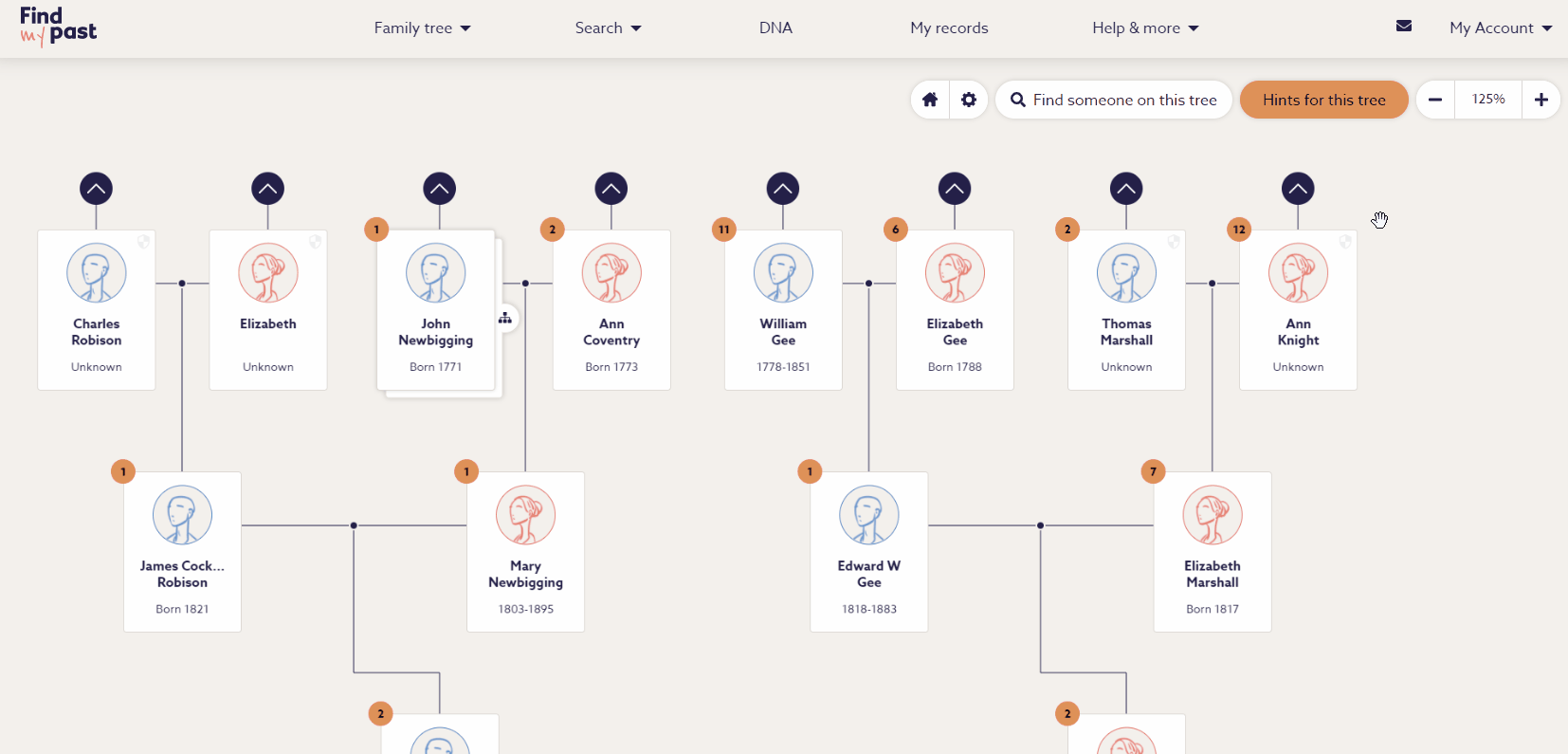The width and height of the screenshot is (1568, 754).
Task: Click Hints for this tree button
Action: [1323, 100]
